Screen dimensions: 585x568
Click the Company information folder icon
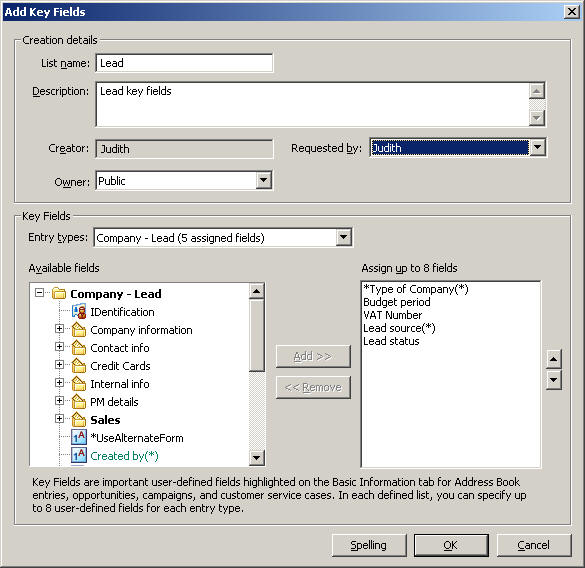(x=79, y=330)
